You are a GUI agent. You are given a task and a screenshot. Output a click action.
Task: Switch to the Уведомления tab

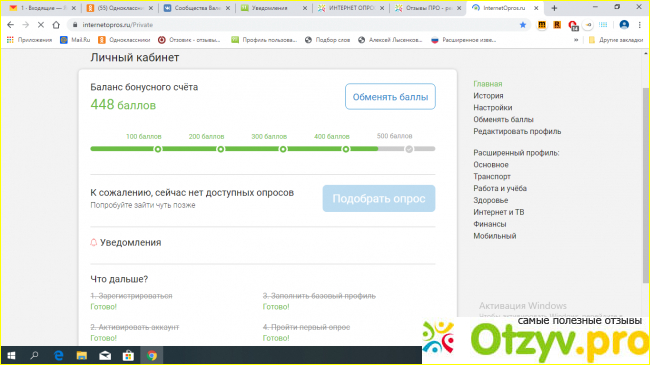click(x=274, y=8)
